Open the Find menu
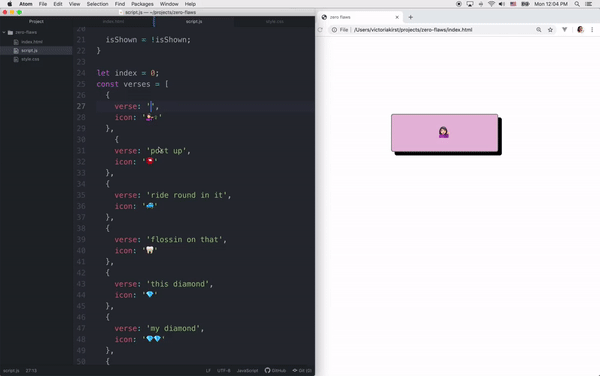This screenshot has height=376, width=600. (120, 4)
